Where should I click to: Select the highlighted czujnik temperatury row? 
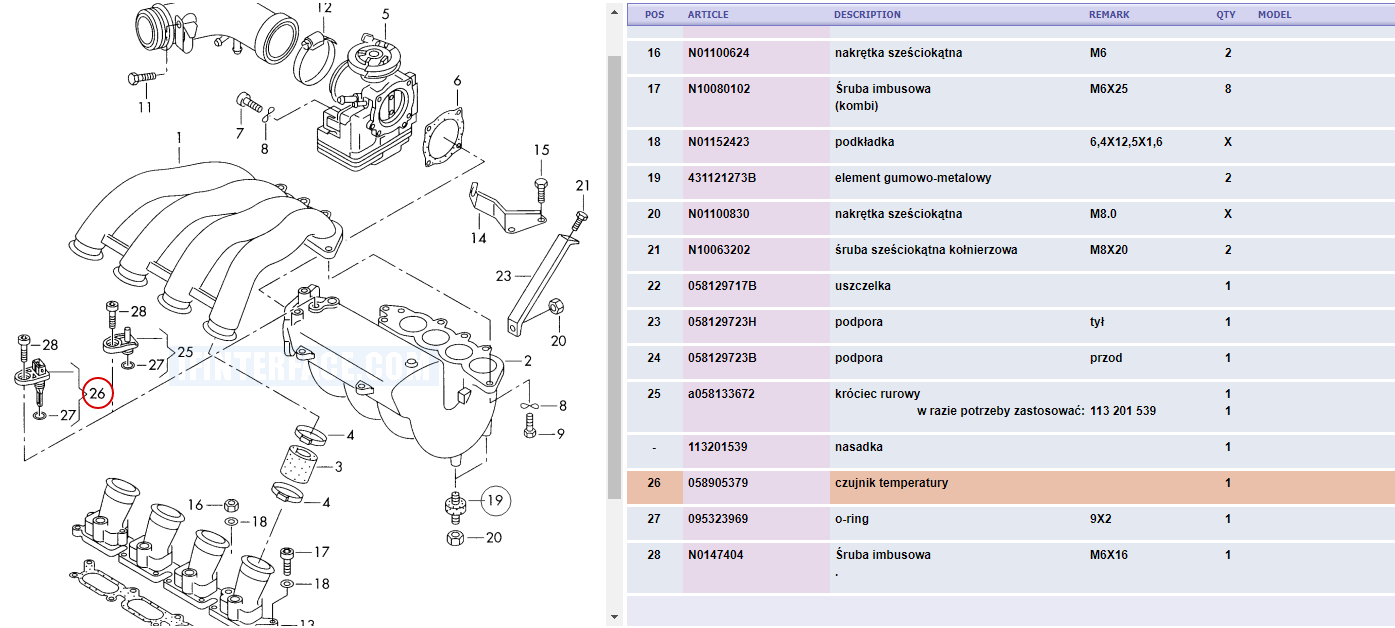point(1010,484)
